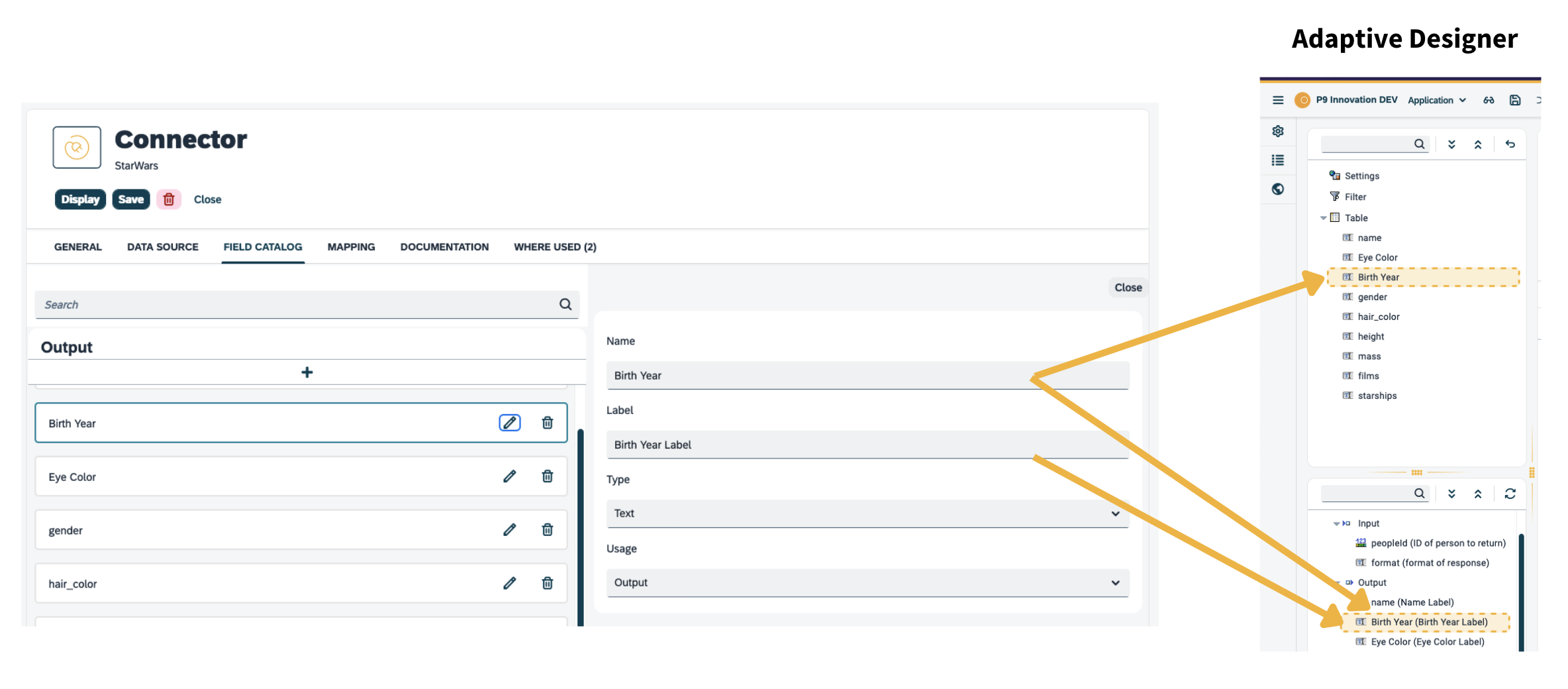Delete the Eye Color field via its trash icon
This screenshot has width=1568, height=689.
547,476
